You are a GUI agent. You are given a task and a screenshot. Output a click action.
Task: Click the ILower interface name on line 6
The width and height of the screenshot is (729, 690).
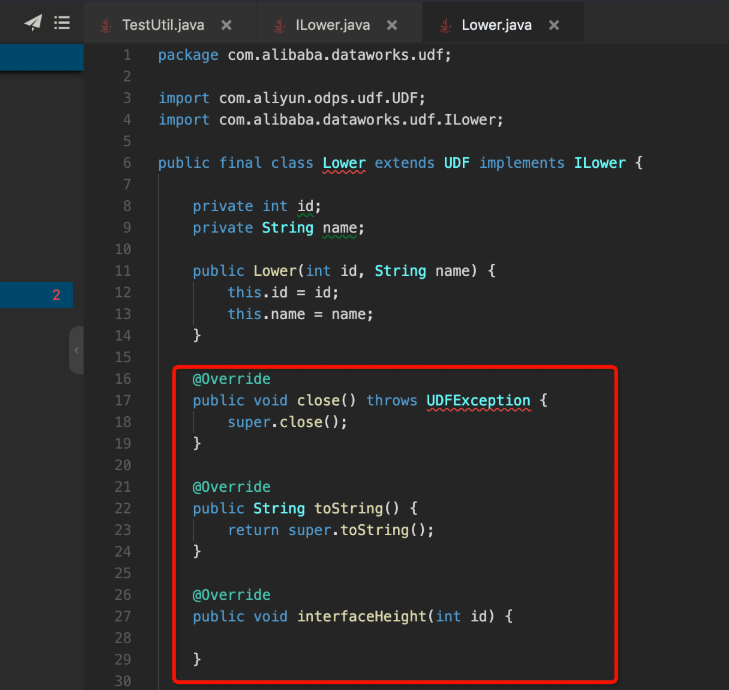600,163
